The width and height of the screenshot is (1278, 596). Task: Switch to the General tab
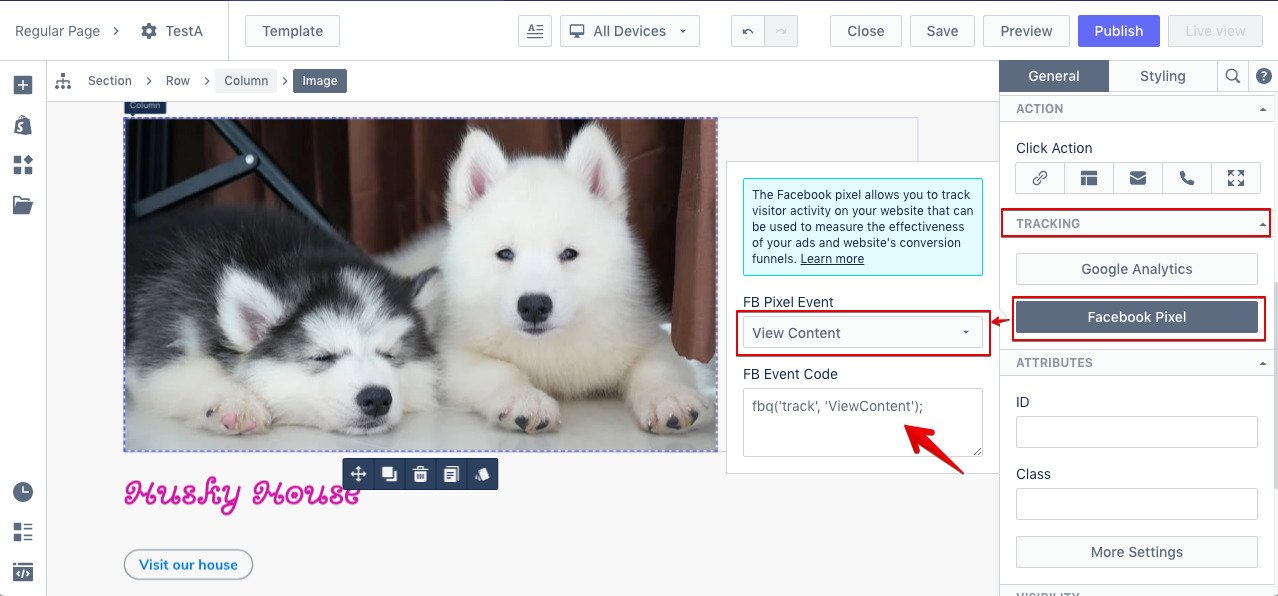[x=1054, y=76]
